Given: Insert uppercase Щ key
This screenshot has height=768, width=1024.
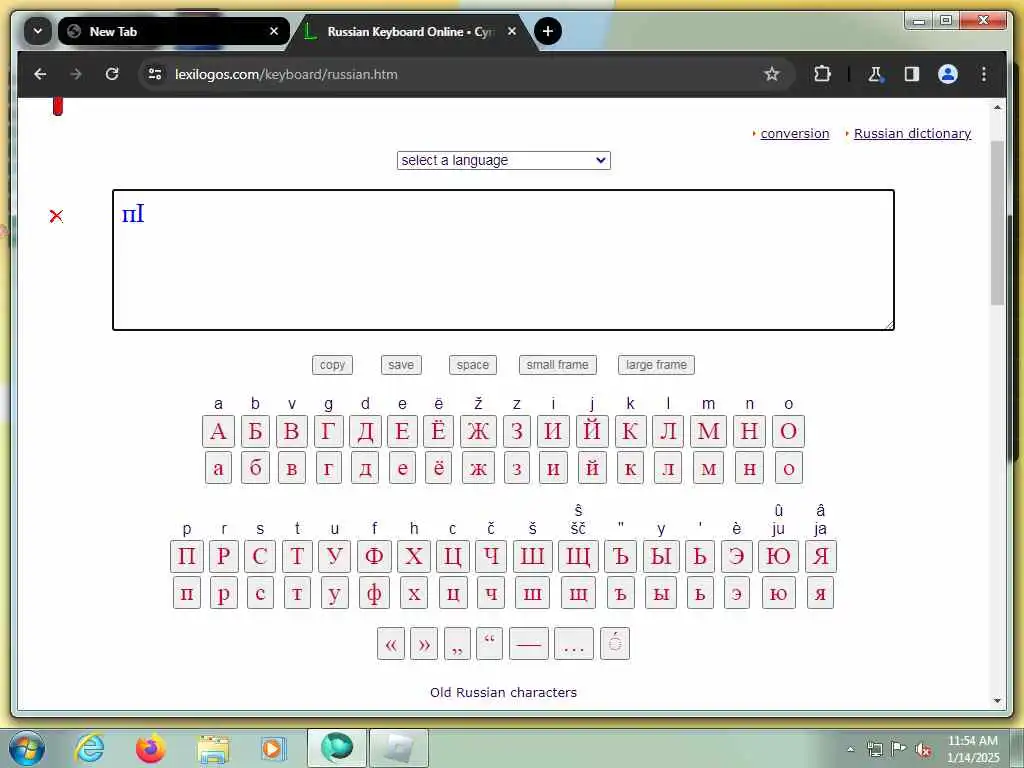Looking at the screenshot, I should coord(578,556).
